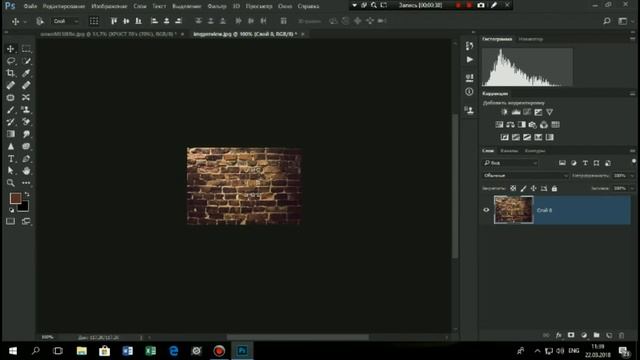Select the Path Selection arrow tool
The image size is (640, 360).
(11, 171)
